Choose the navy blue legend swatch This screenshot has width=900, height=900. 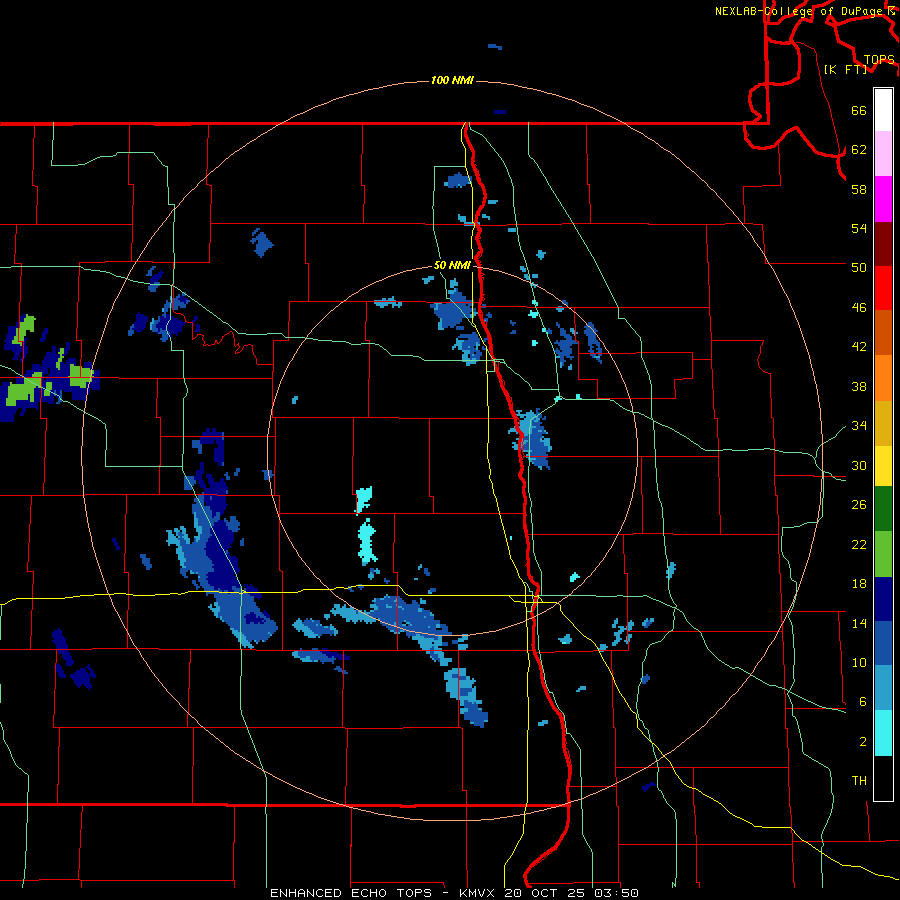[883, 599]
